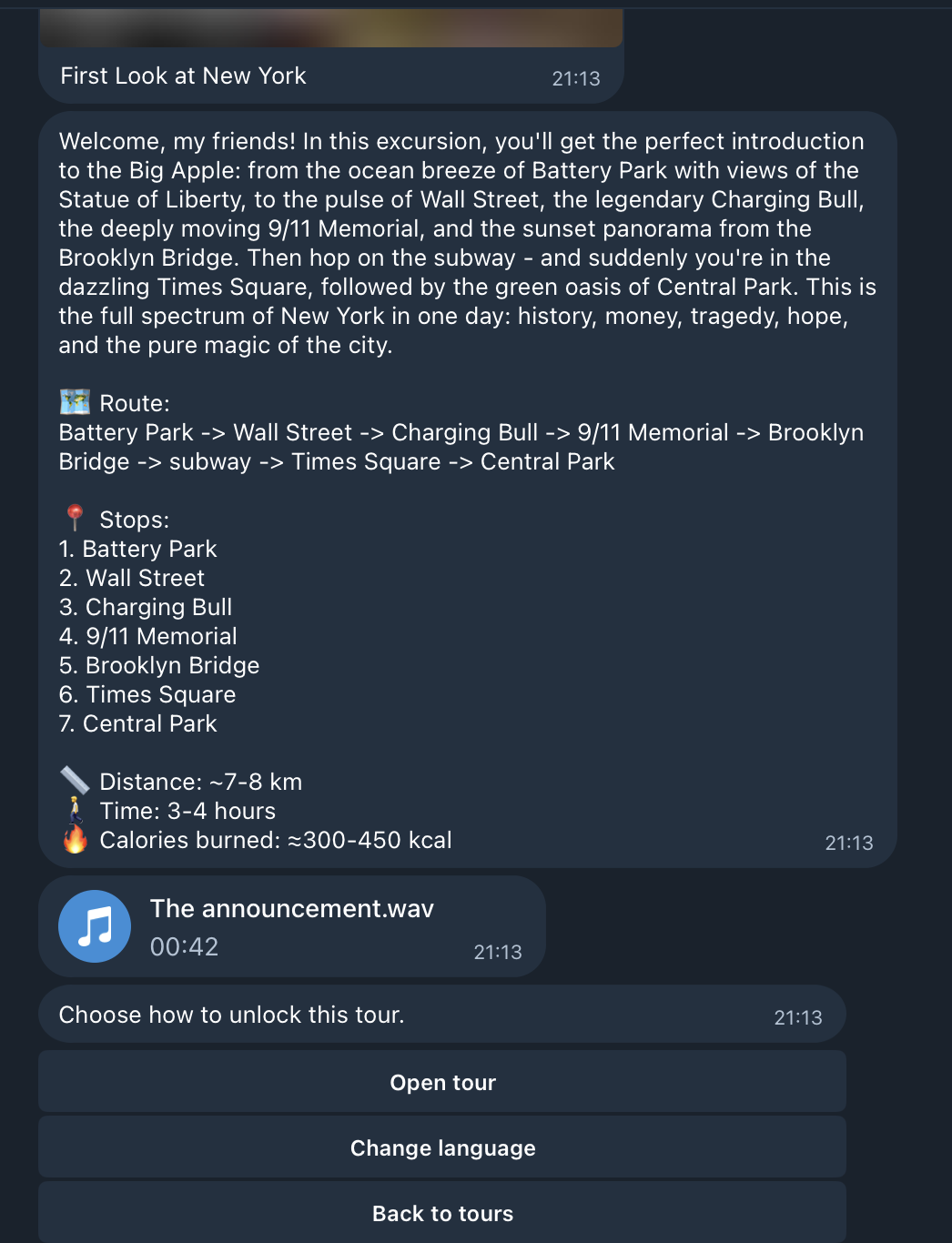The image size is (952, 1243).
Task: Click the 1. Battery Park stop line
Action: tap(137, 549)
